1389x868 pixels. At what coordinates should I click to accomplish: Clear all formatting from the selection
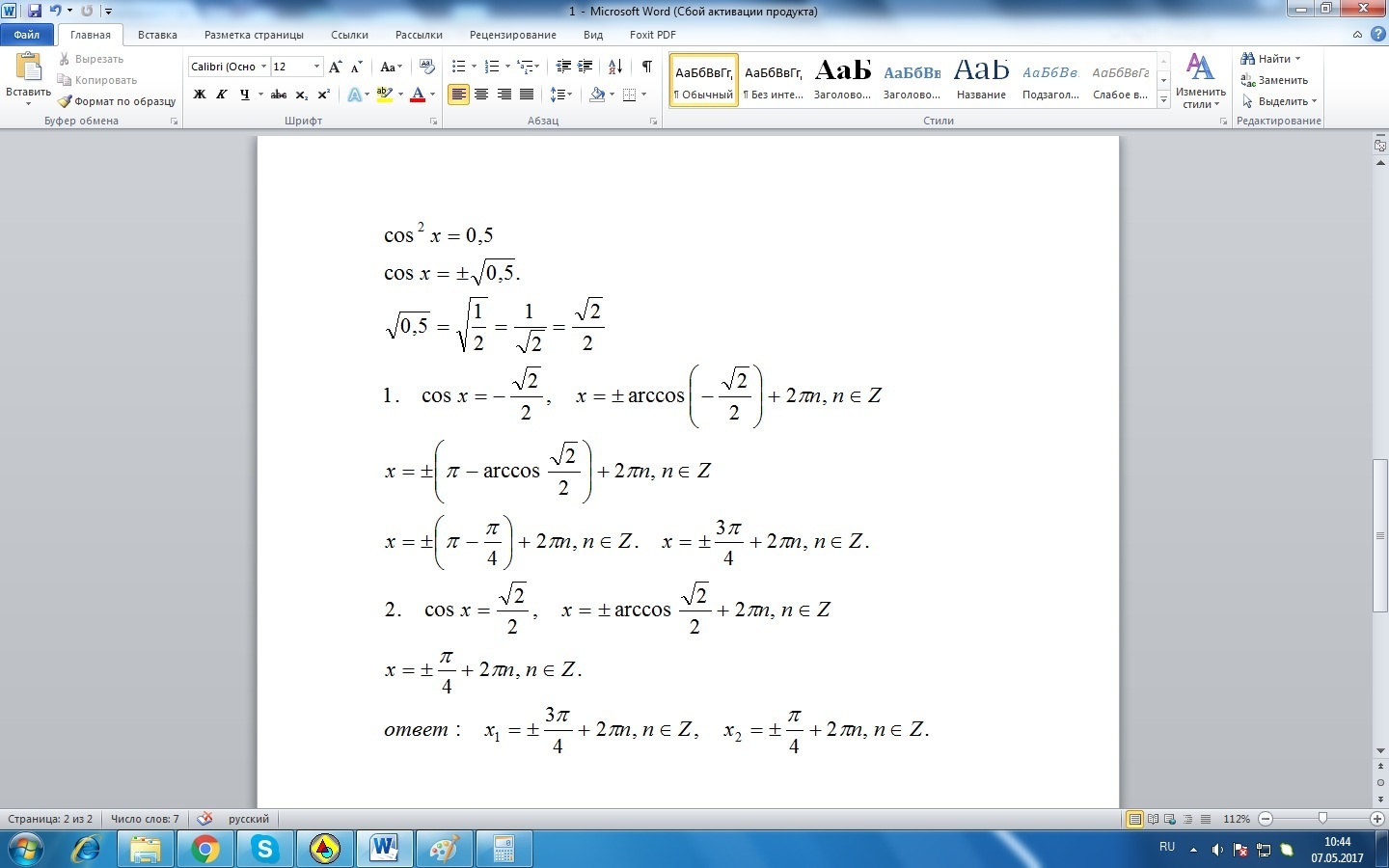427,67
